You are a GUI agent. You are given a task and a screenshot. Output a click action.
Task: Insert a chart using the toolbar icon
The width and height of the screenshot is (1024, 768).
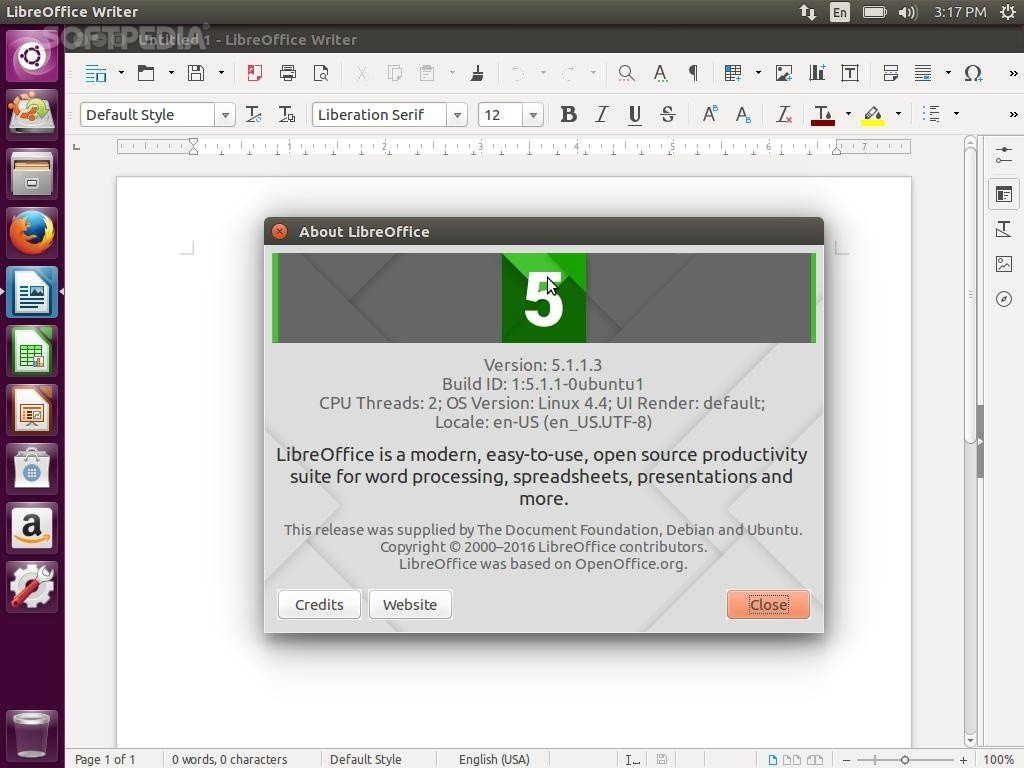(x=817, y=73)
